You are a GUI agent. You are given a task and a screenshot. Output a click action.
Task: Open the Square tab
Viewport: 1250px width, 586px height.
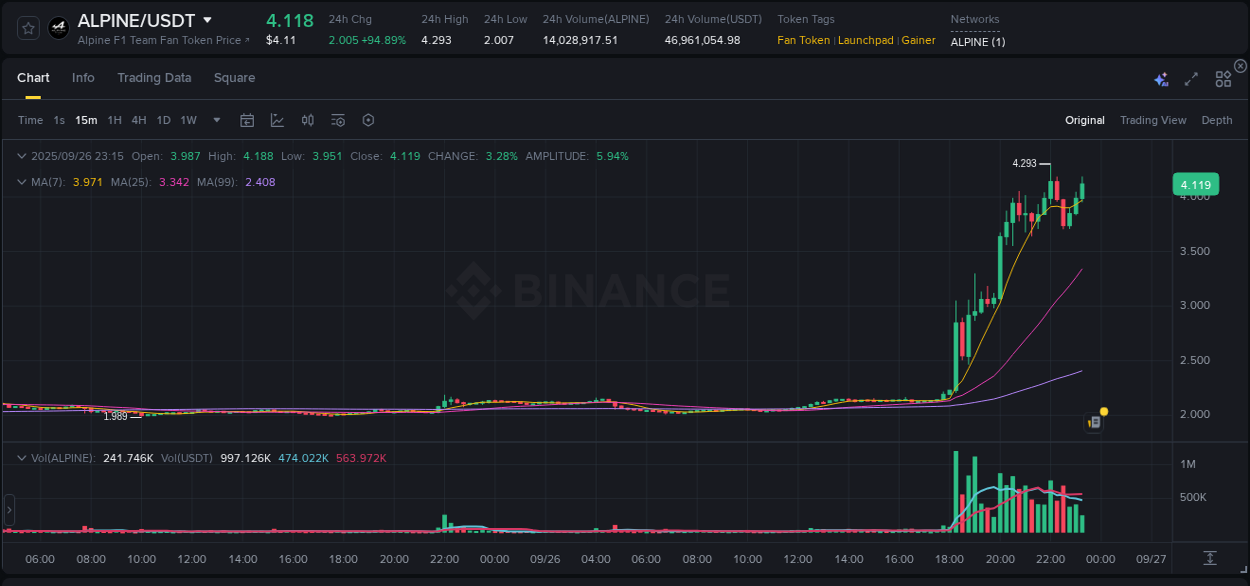234,77
